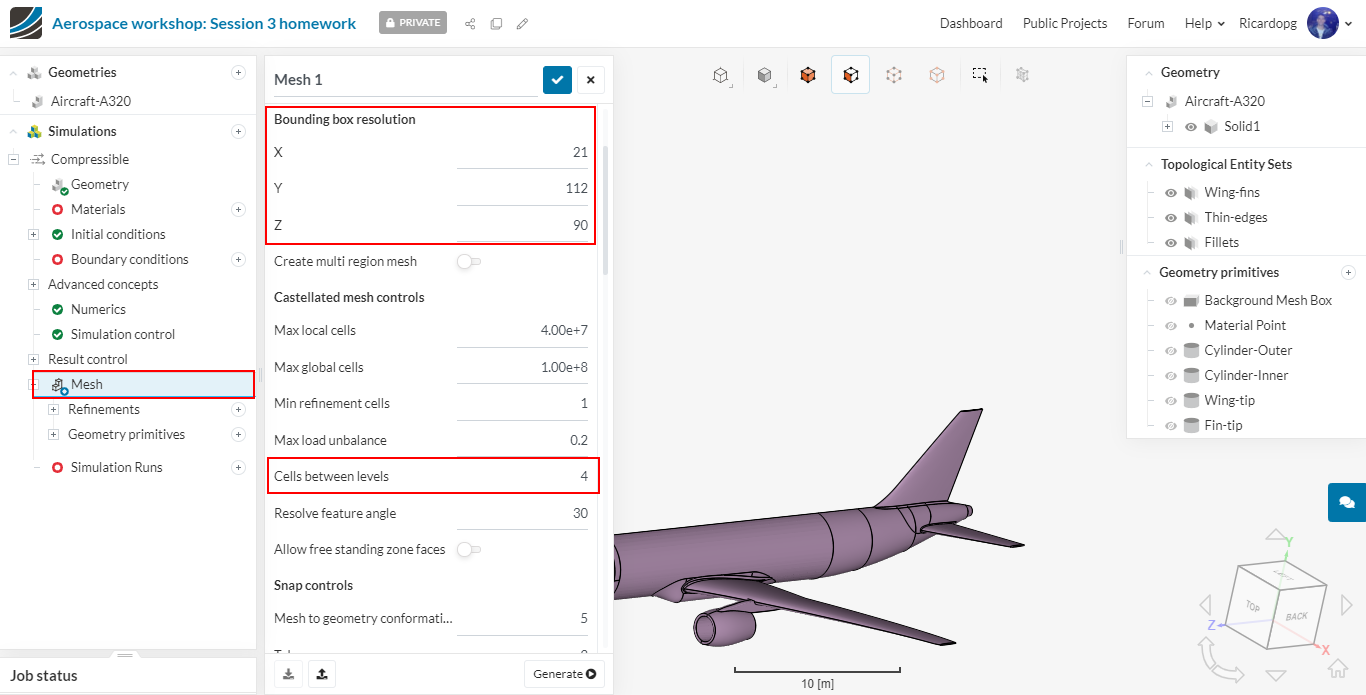Open the Forum link
The width and height of the screenshot is (1366, 695).
click(1146, 23)
